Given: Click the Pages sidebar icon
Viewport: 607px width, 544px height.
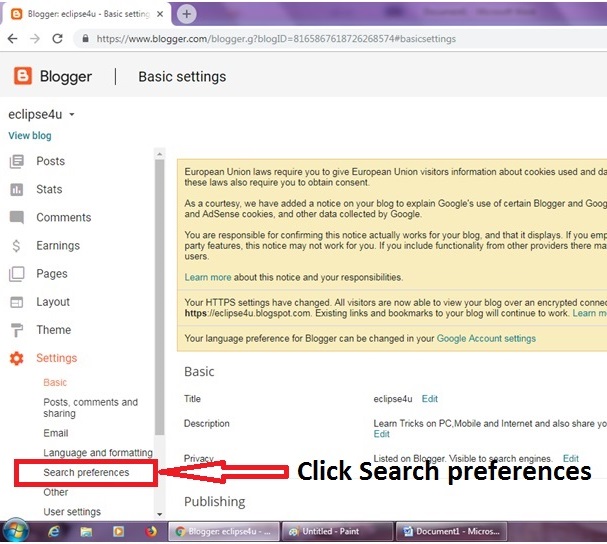Looking at the screenshot, I should 17,274.
